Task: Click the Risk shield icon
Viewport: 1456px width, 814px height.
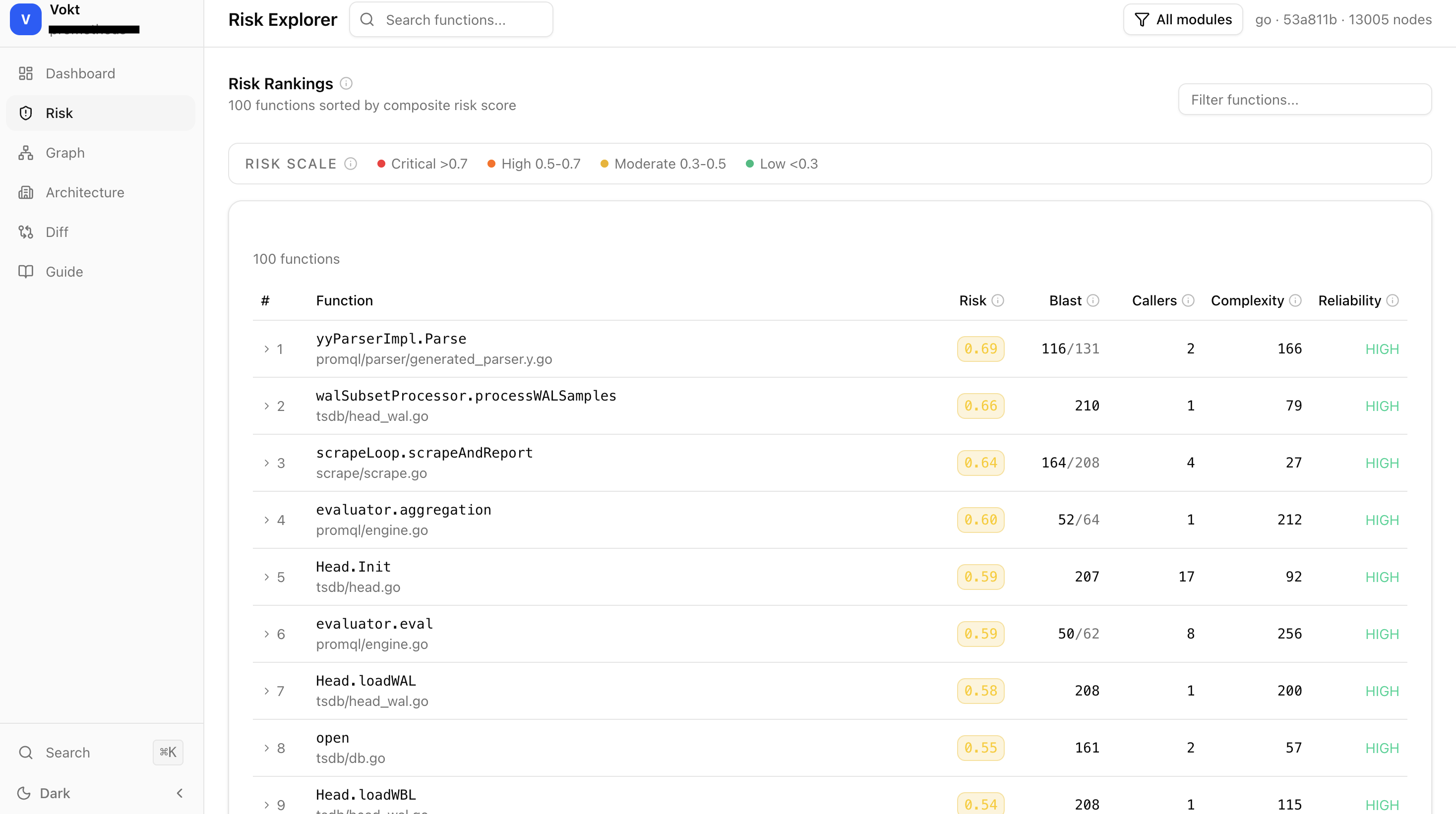Action: [x=25, y=113]
